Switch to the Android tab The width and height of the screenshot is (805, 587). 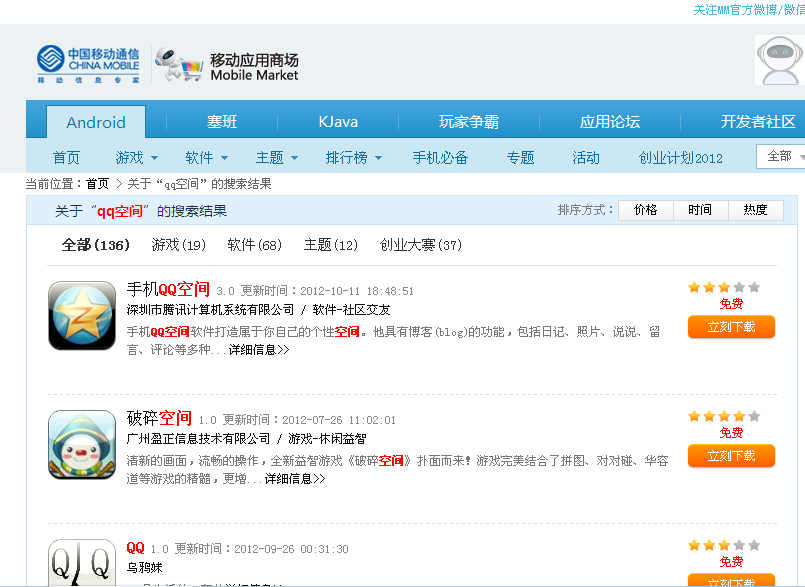point(96,122)
